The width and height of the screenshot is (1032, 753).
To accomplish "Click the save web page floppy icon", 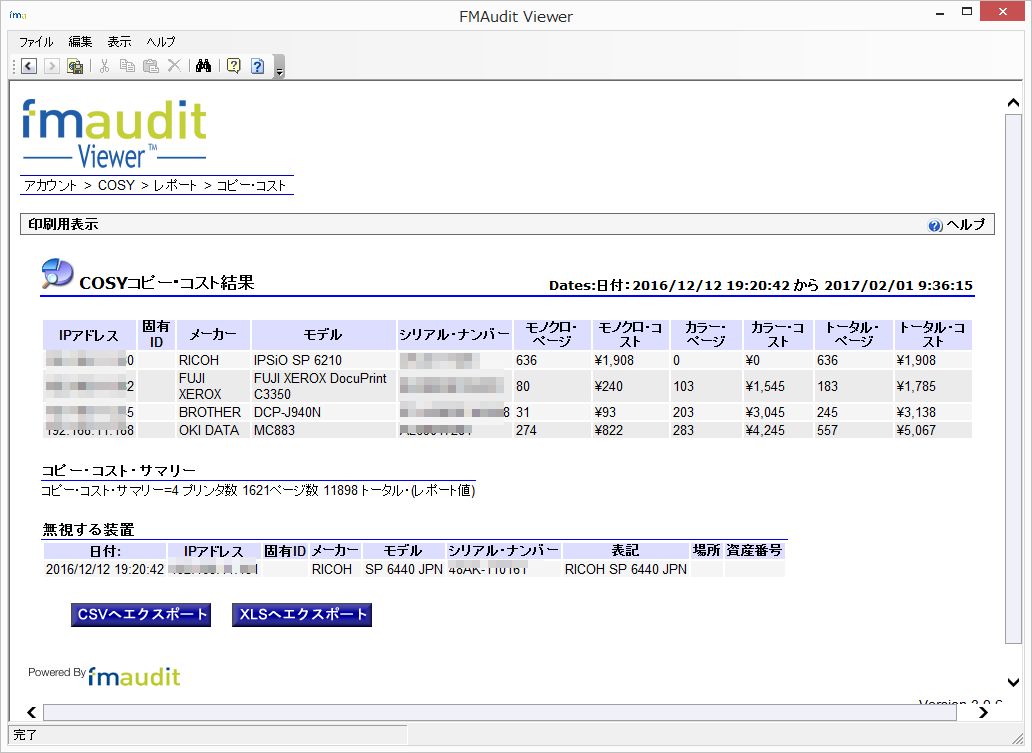I will click(x=75, y=66).
